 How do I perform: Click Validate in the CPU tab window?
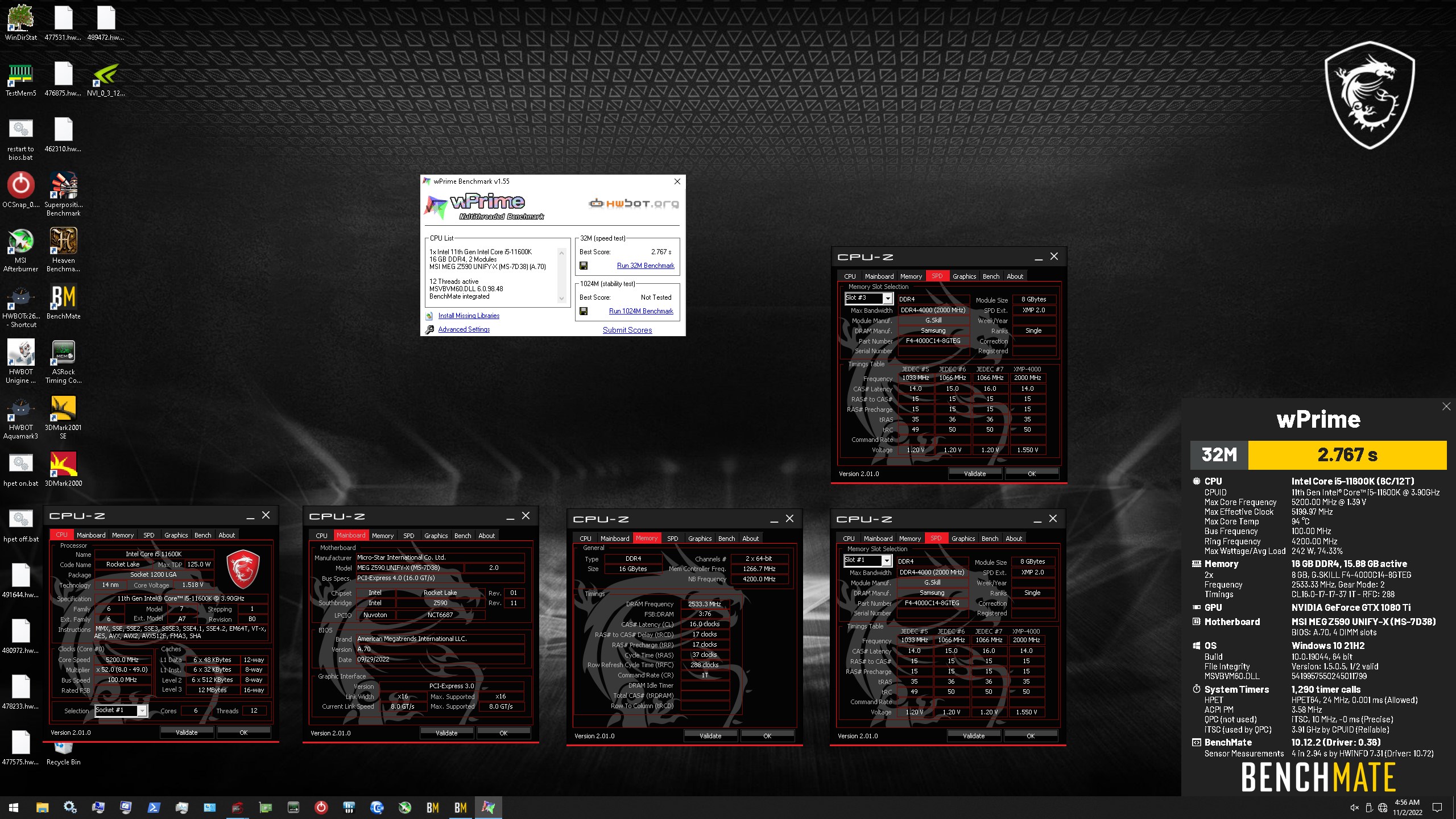(x=187, y=733)
